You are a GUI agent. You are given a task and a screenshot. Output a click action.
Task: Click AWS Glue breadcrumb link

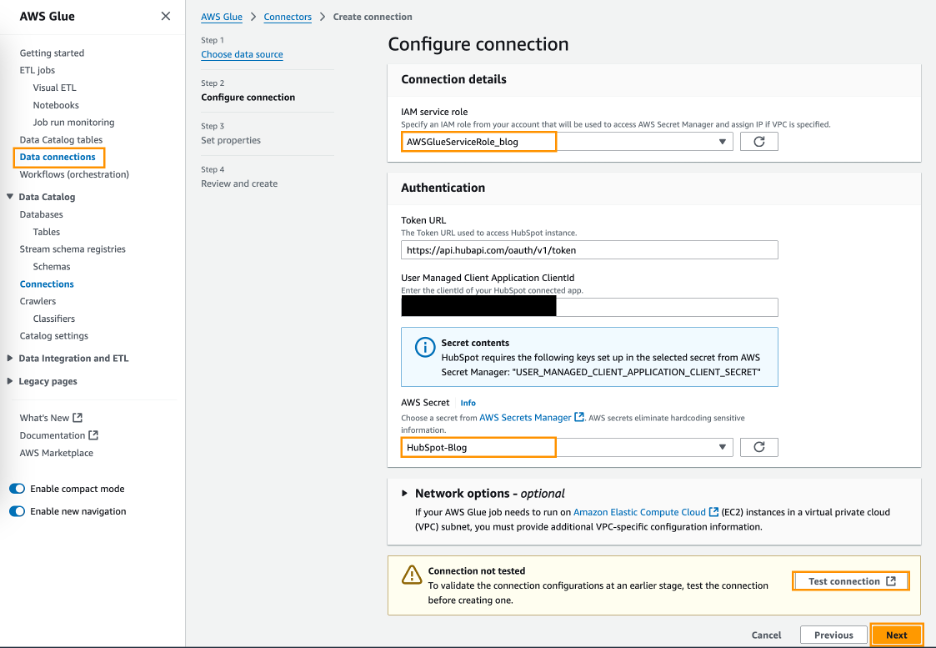coord(221,17)
